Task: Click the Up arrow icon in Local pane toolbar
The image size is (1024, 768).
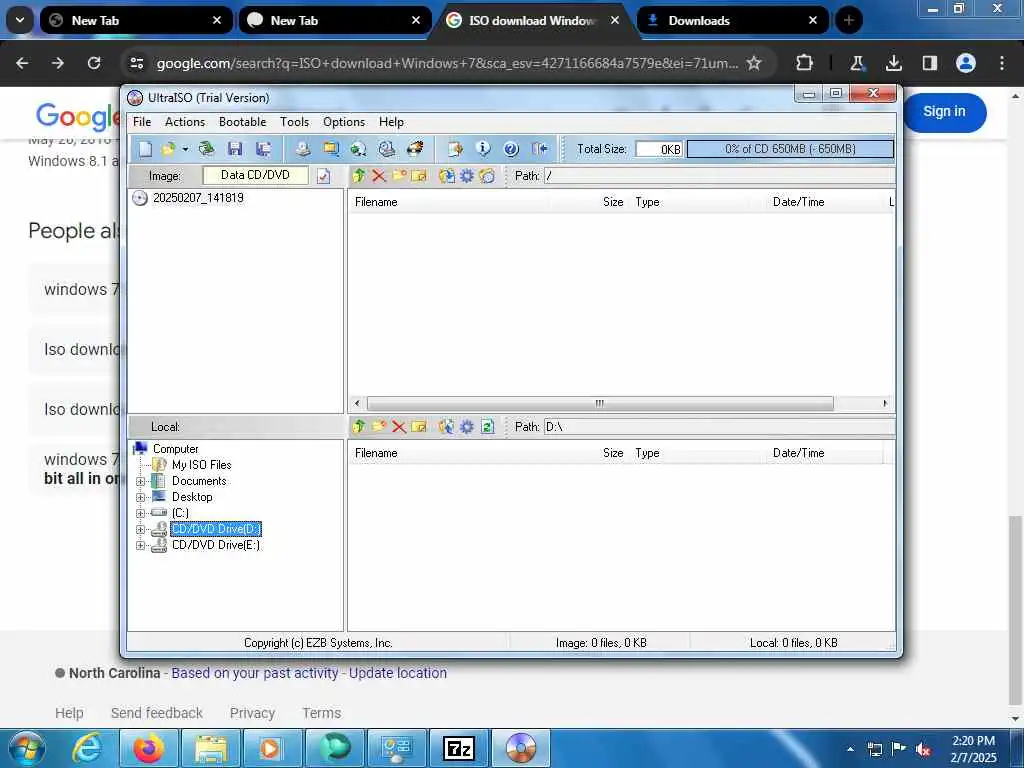Action: [x=359, y=426]
